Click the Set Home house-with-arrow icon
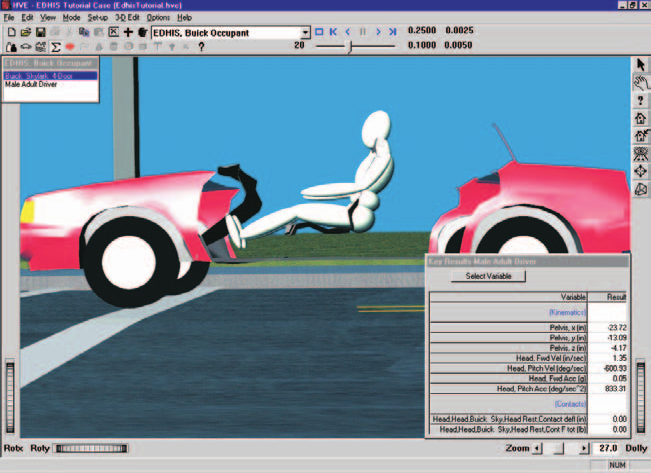This screenshot has width=651, height=473. click(641, 136)
